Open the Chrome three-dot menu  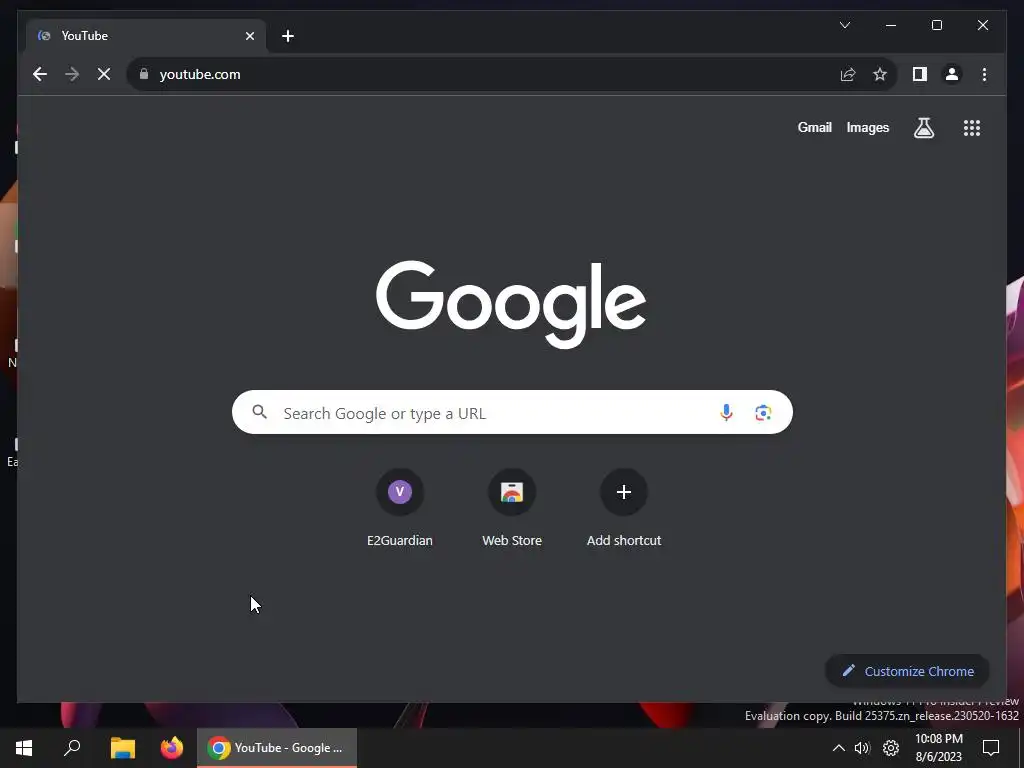click(x=984, y=74)
